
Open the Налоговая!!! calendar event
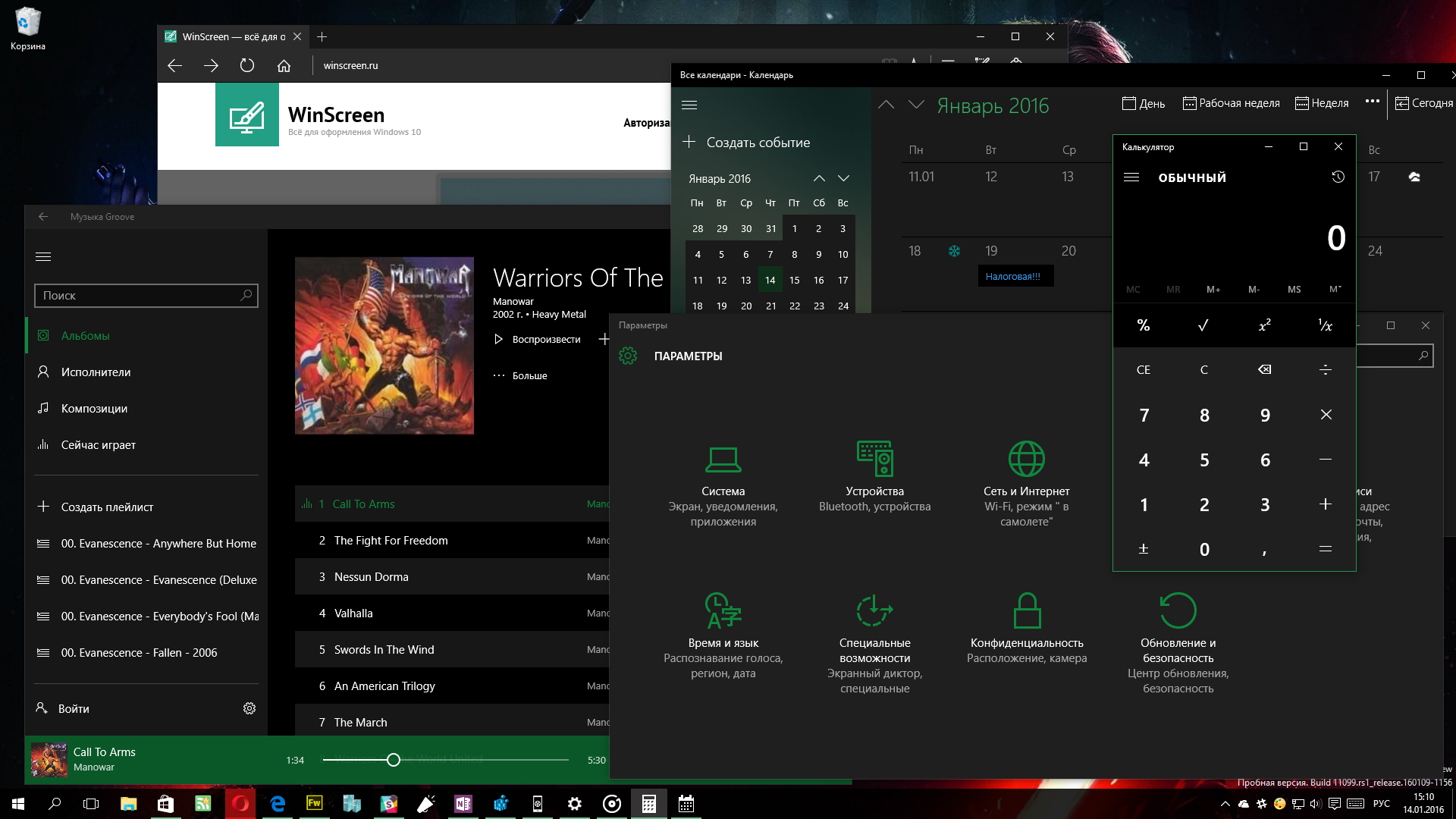coord(1015,276)
